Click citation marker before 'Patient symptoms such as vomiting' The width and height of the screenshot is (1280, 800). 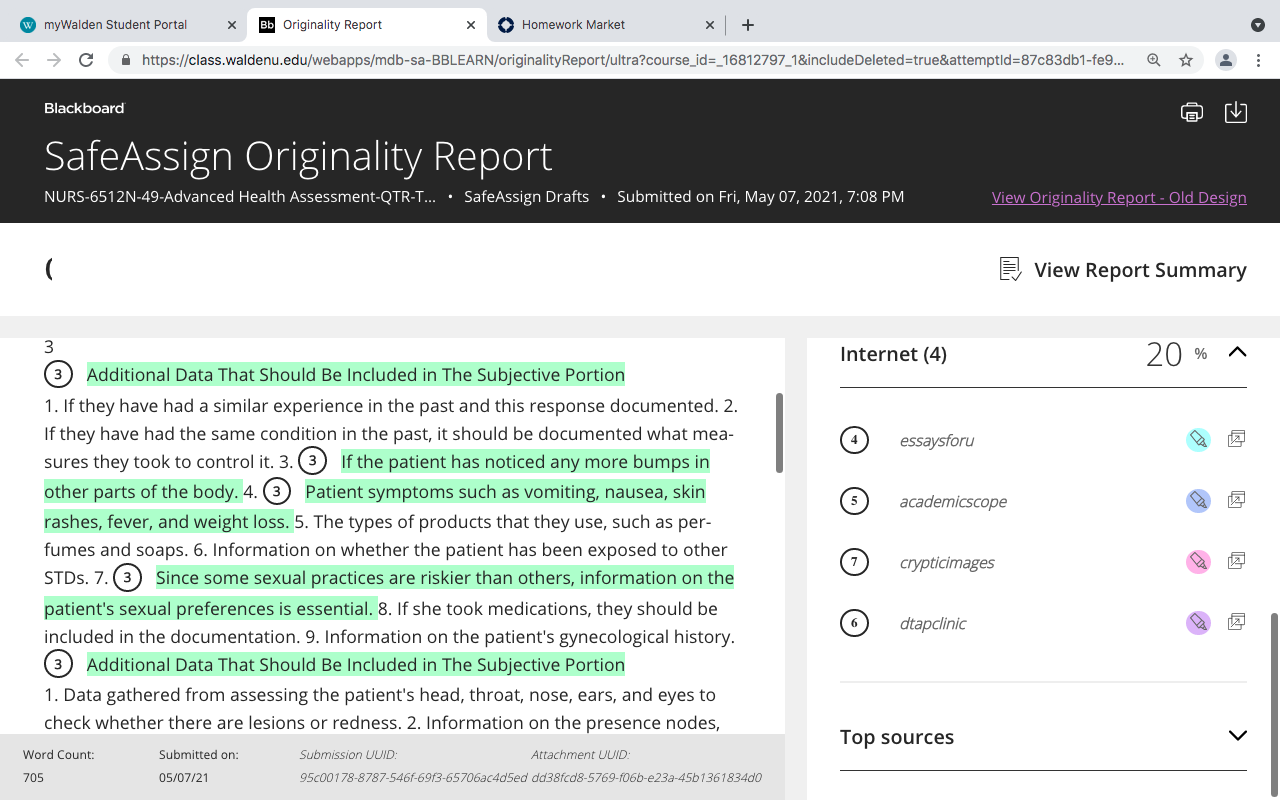(x=277, y=491)
